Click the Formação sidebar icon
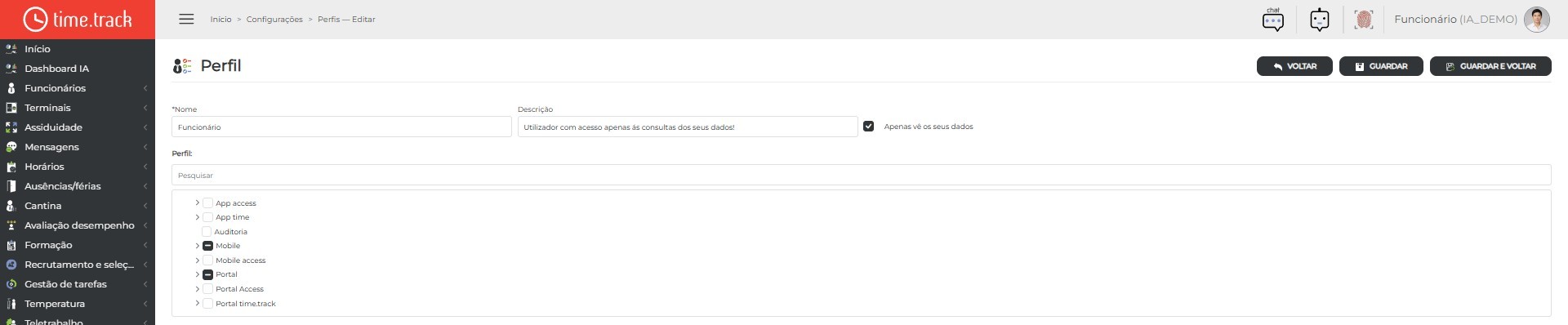Viewport: 1568px width, 325px height. [x=11, y=245]
